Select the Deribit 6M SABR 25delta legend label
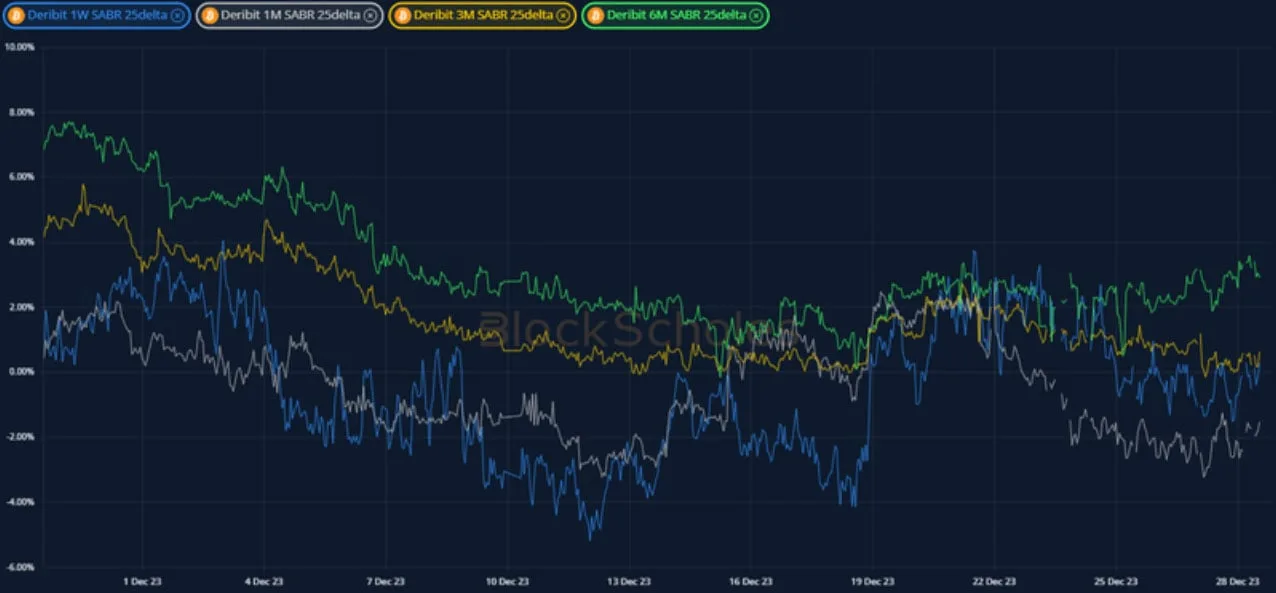1276x593 pixels. pyautogui.click(x=677, y=15)
